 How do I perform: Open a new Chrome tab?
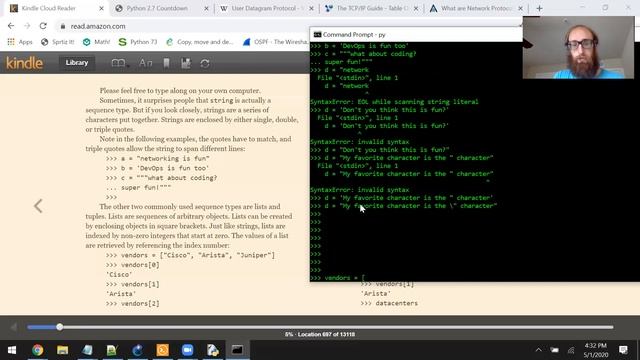pyautogui.click(x=539, y=8)
